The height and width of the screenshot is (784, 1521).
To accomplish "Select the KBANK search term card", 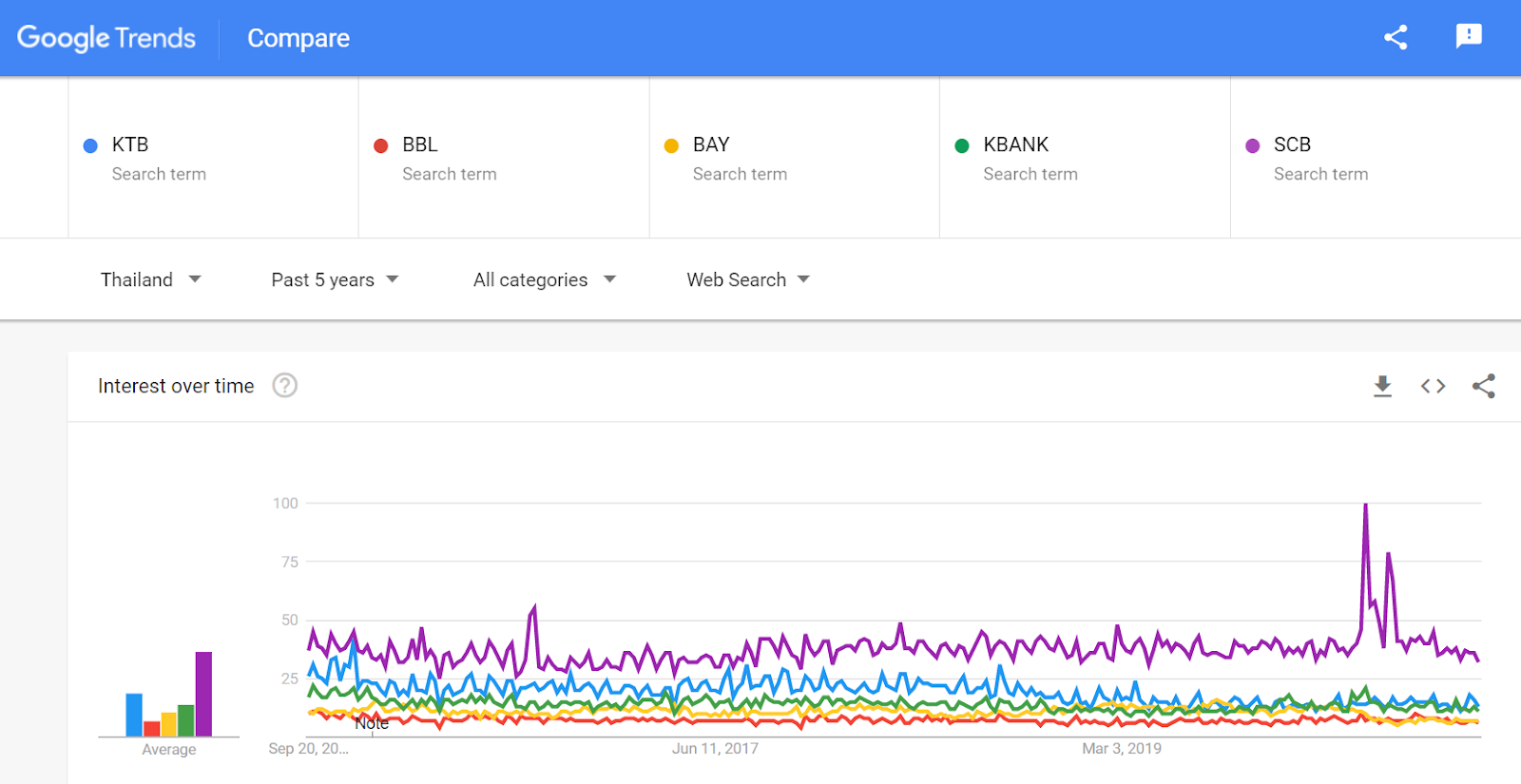I will (1085, 158).
